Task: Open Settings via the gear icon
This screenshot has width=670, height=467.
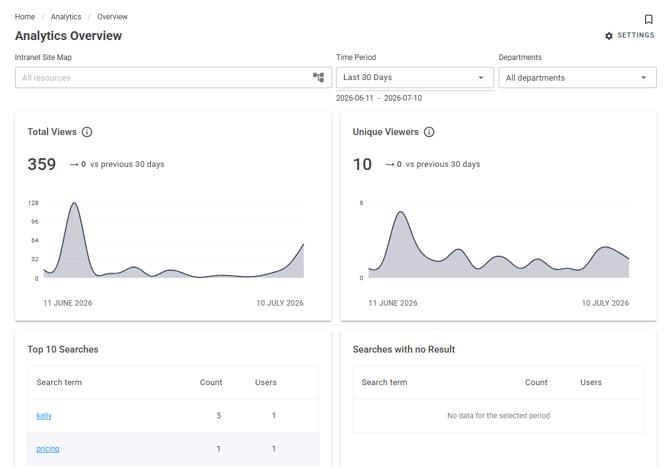Action: point(609,36)
